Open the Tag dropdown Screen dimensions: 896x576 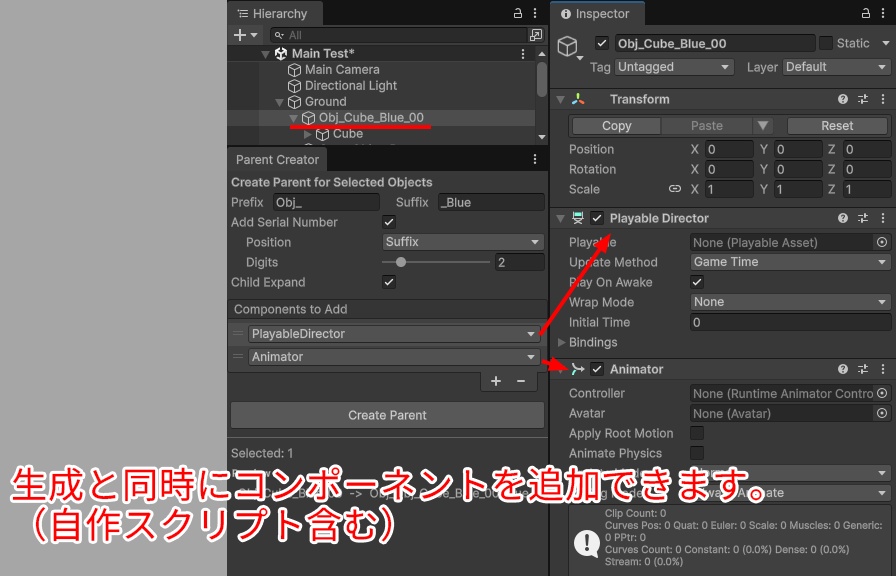tap(674, 67)
